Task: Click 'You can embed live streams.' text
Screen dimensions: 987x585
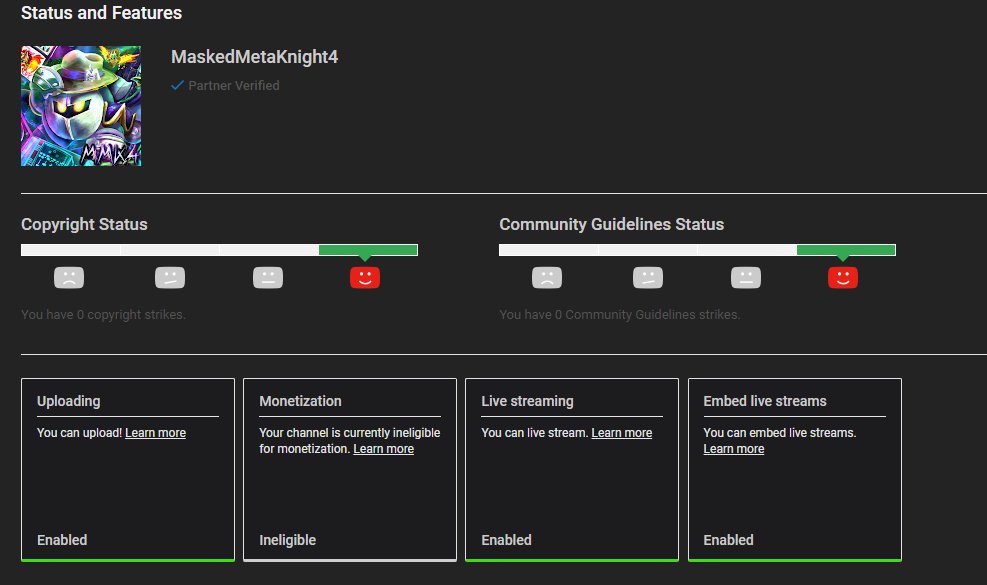Action: 780,433
